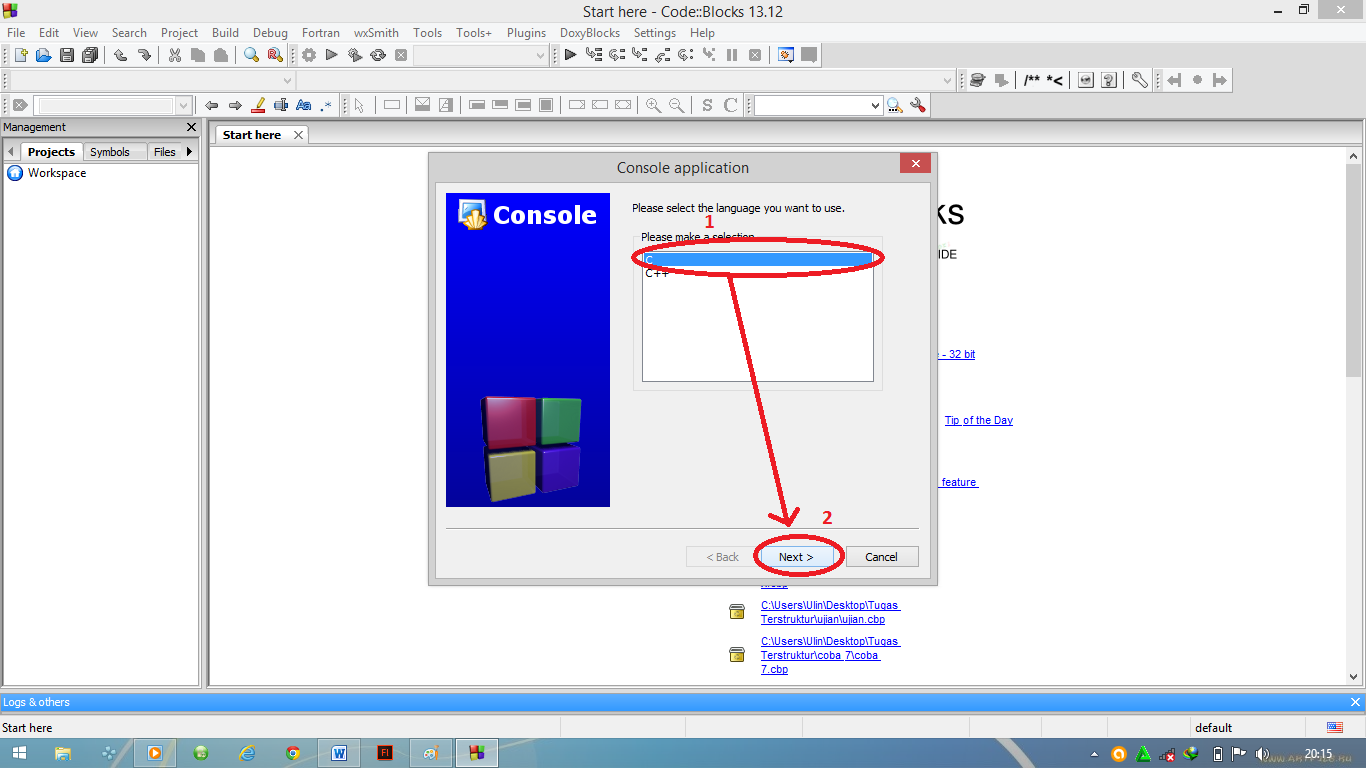The height and width of the screenshot is (768, 1366).
Task: Open the incremental search text dropdown
Action: point(183,105)
